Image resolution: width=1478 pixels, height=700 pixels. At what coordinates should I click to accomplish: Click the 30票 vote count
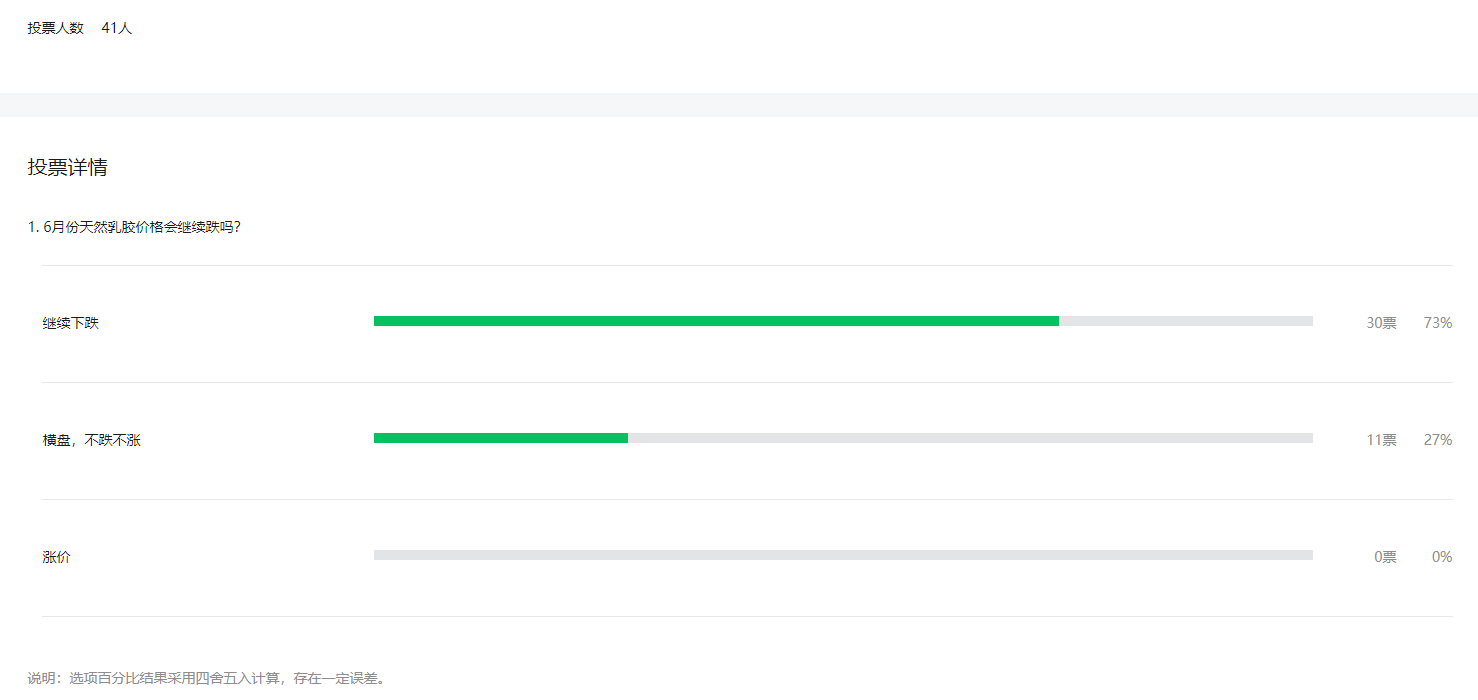[x=1381, y=323]
